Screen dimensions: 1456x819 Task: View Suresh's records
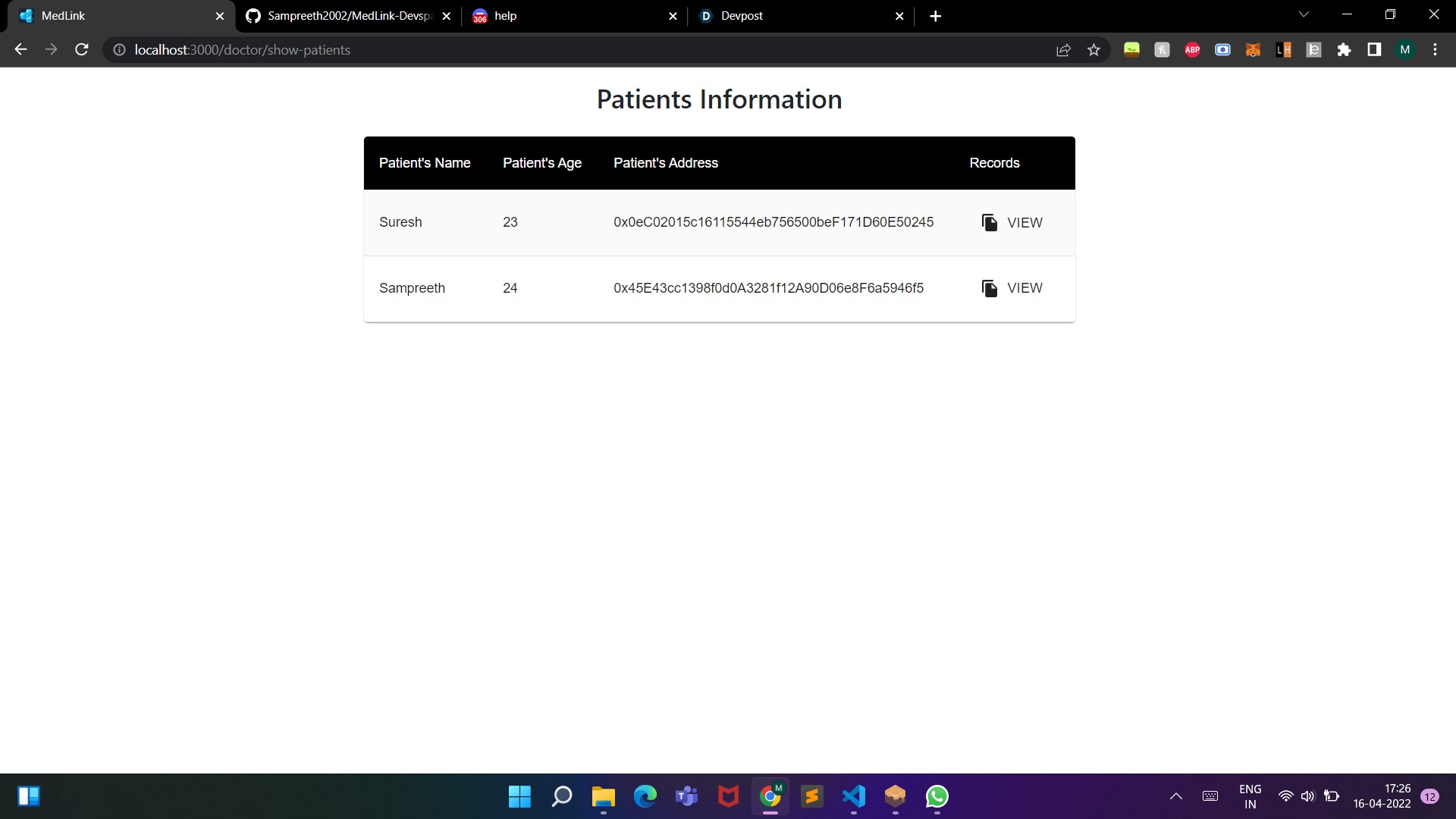[1012, 222]
